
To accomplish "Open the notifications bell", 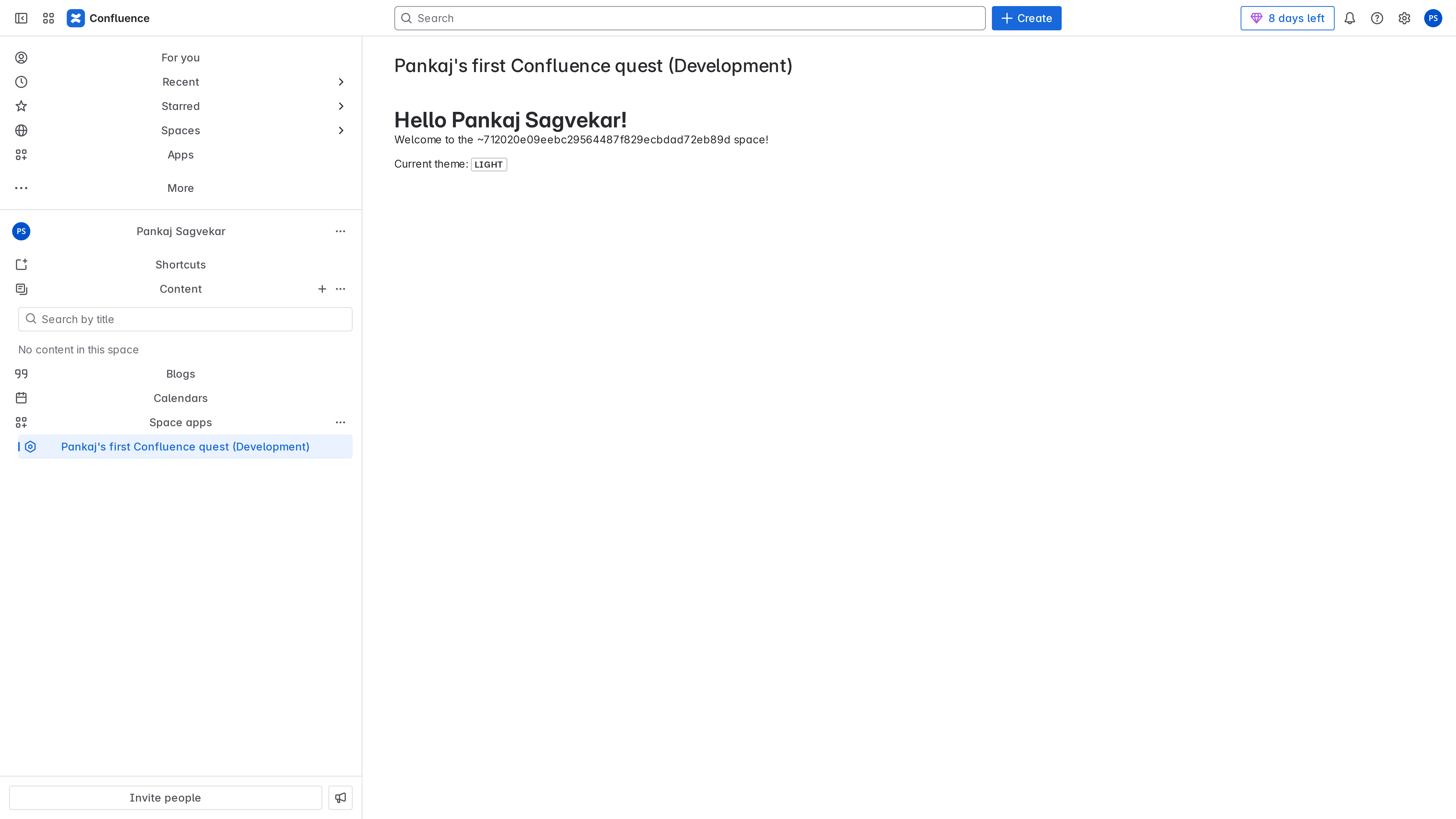I will [x=1350, y=18].
